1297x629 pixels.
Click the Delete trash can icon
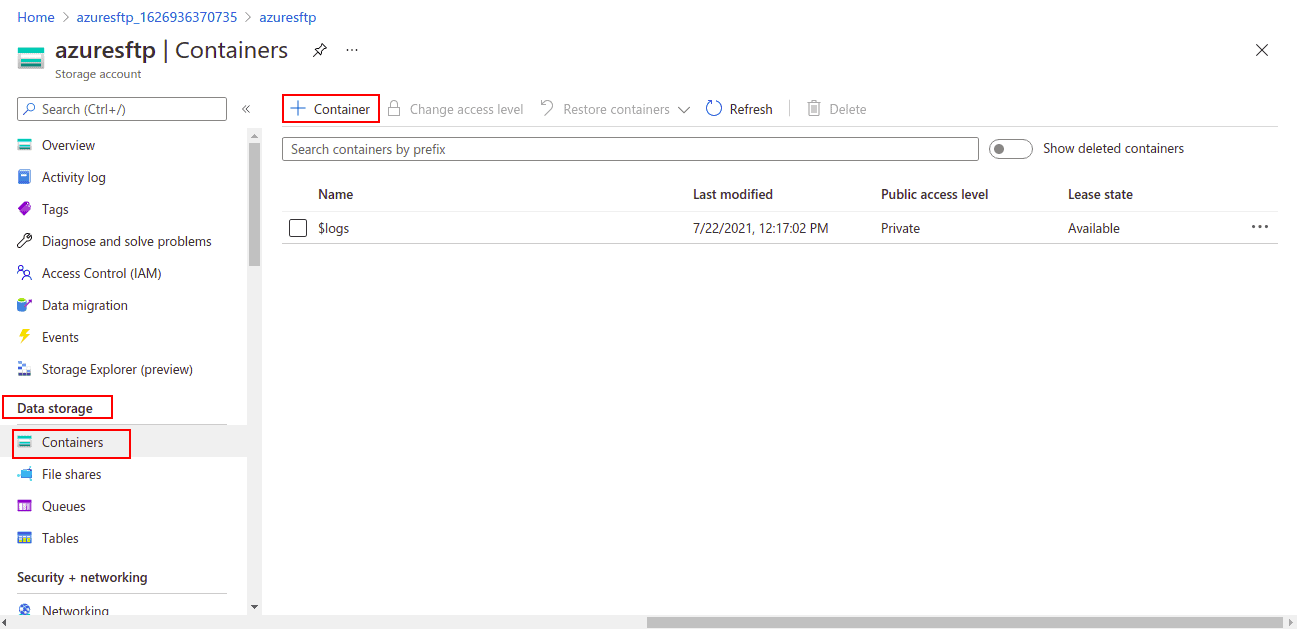pos(814,108)
